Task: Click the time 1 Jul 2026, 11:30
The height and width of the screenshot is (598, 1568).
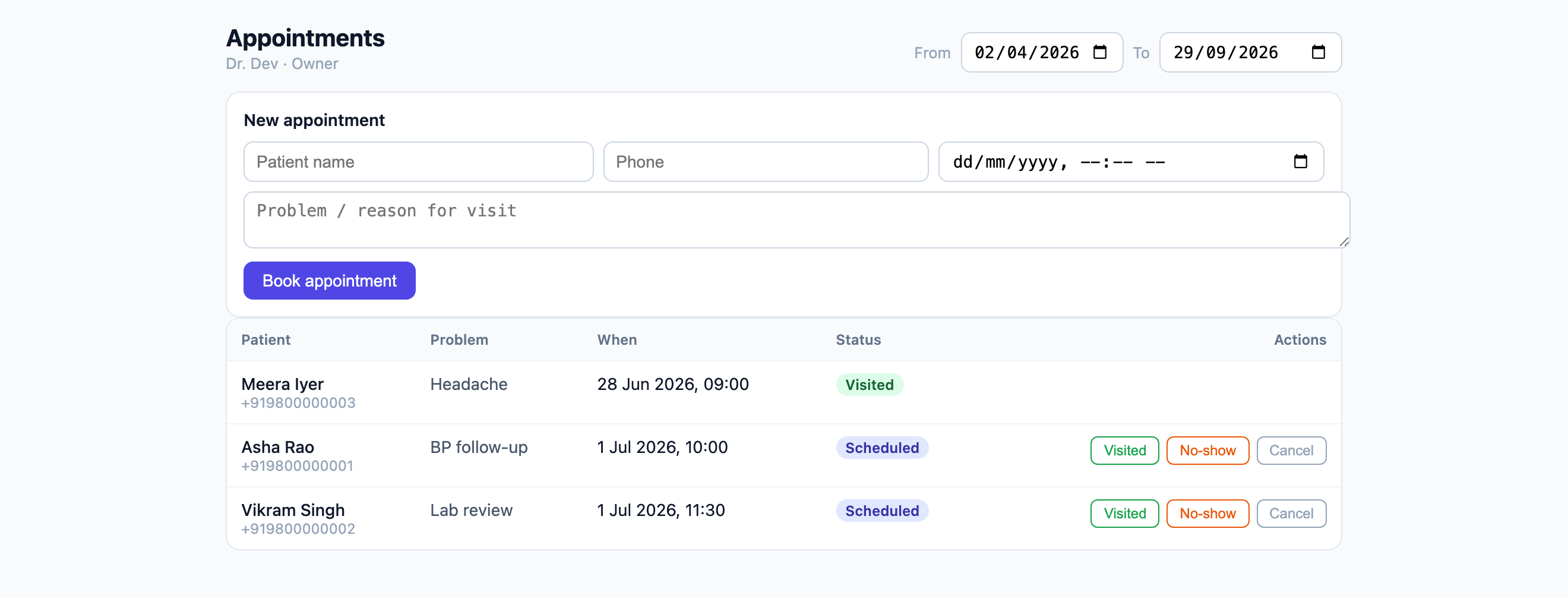Action: (x=661, y=510)
